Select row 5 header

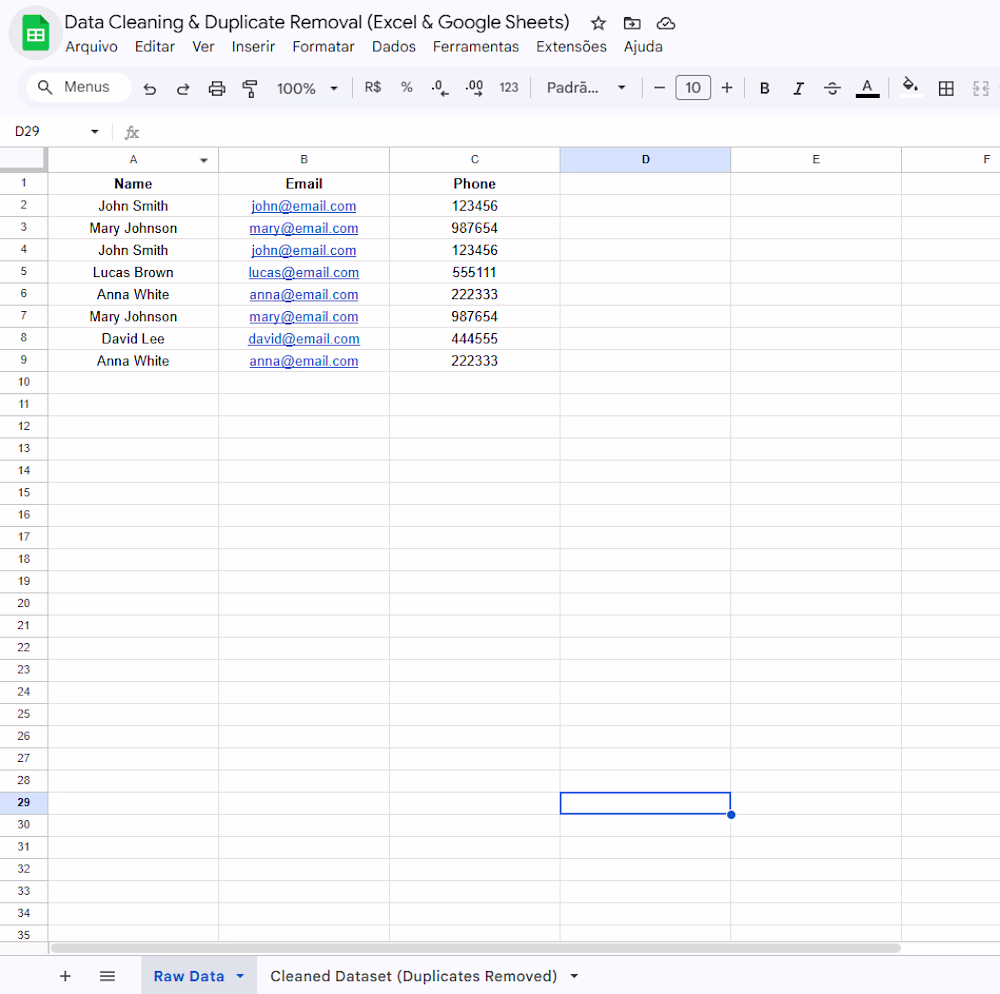24,272
